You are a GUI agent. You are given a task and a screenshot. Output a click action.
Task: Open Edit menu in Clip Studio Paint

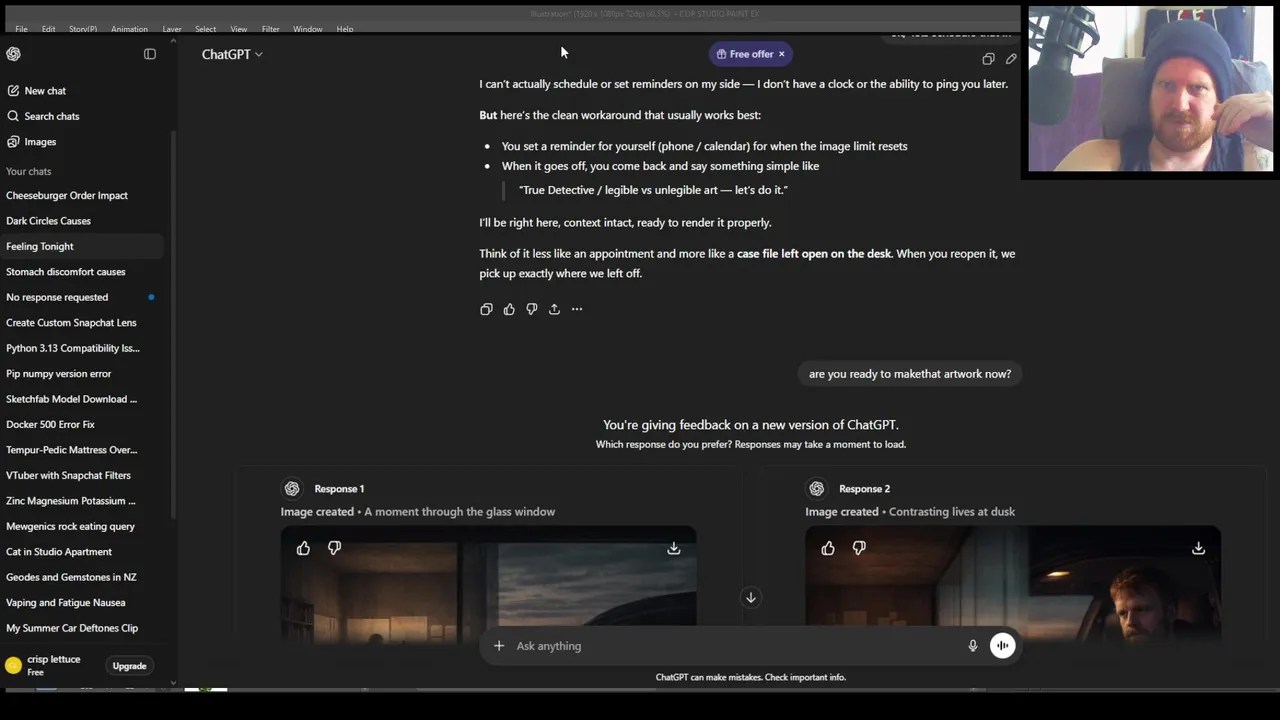coord(48,29)
